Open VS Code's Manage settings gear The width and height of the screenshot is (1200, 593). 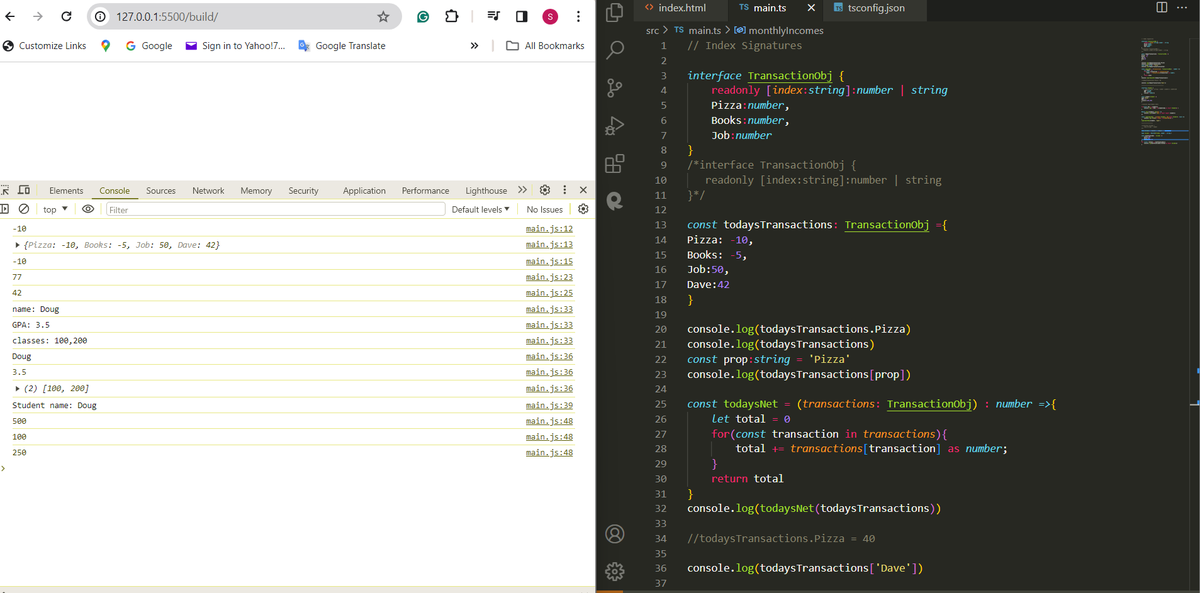(x=615, y=571)
